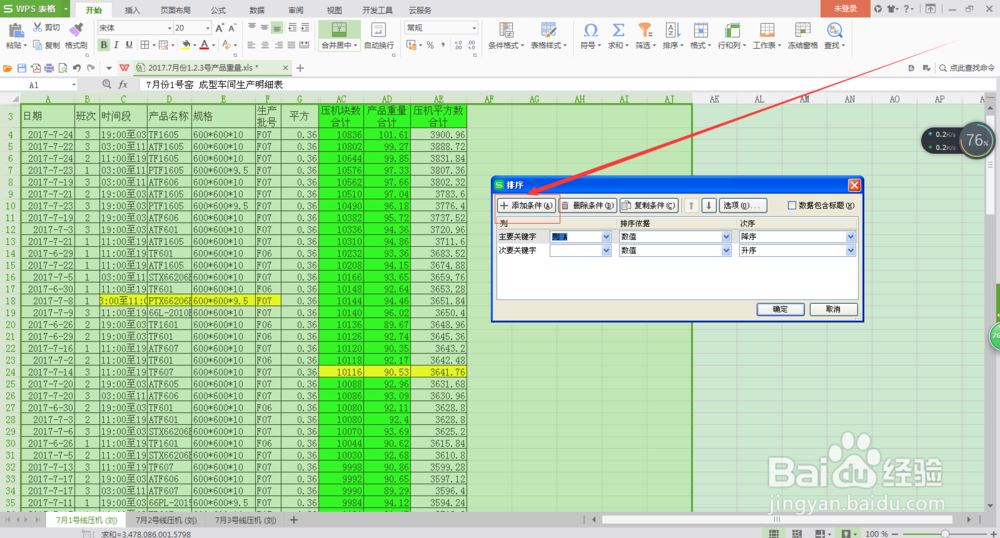Expand secondary keyword column dropdown (次要关键字)

[606, 251]
